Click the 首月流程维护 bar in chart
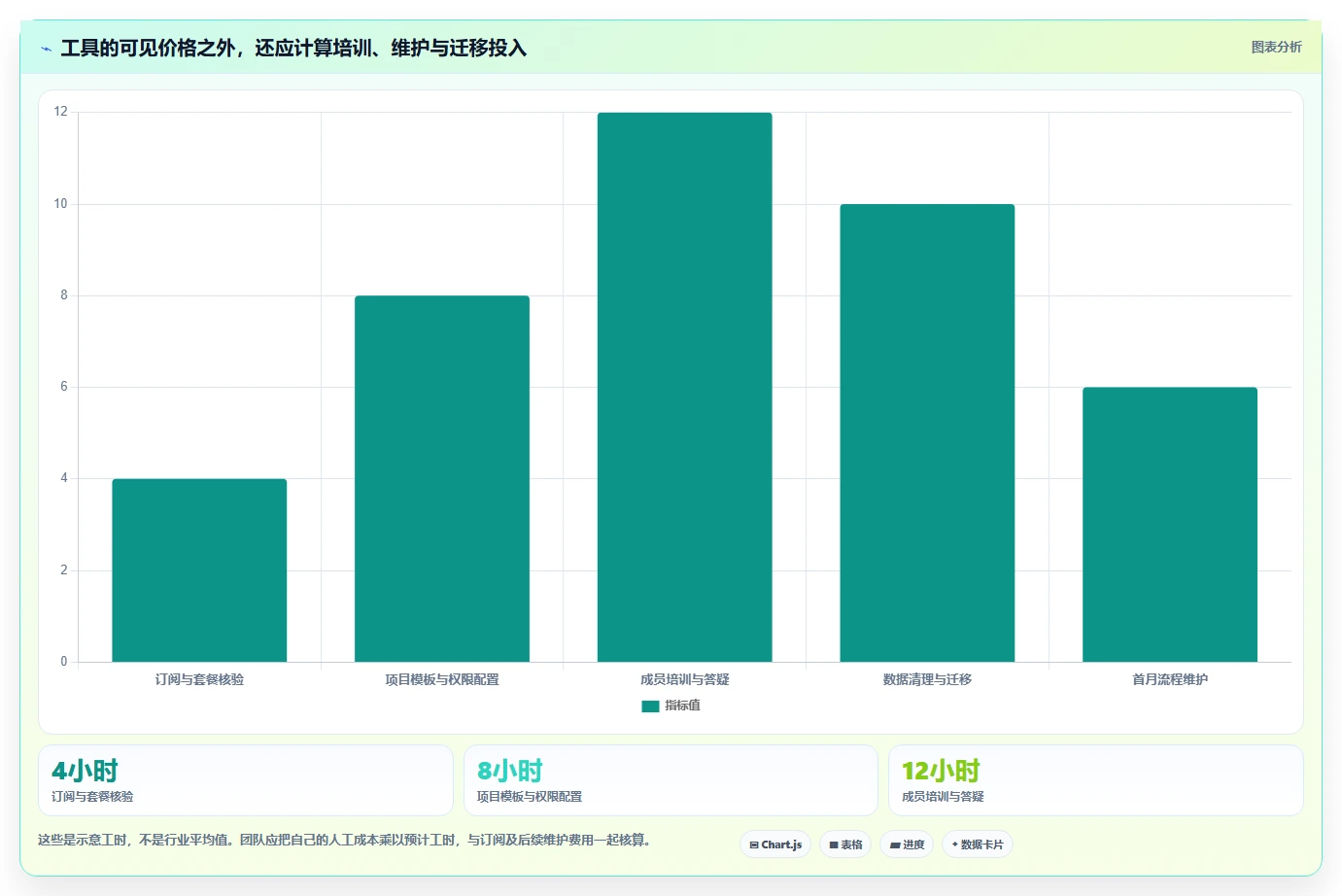Screen dimensions: 1342x896 1170,525
